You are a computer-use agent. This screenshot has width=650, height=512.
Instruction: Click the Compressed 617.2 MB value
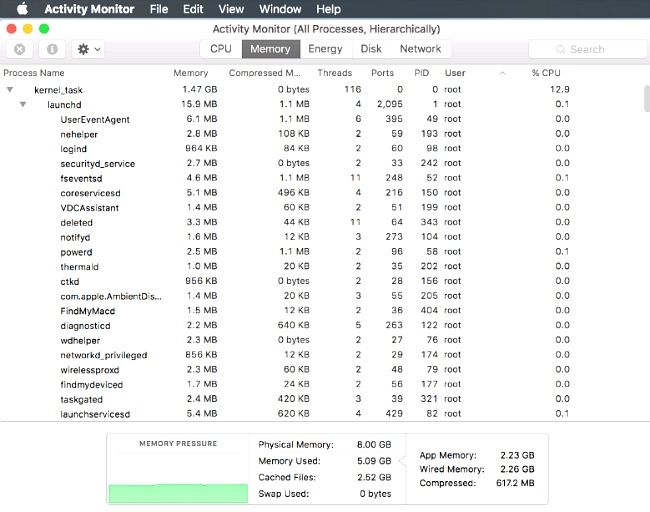(x=515, y=483)
